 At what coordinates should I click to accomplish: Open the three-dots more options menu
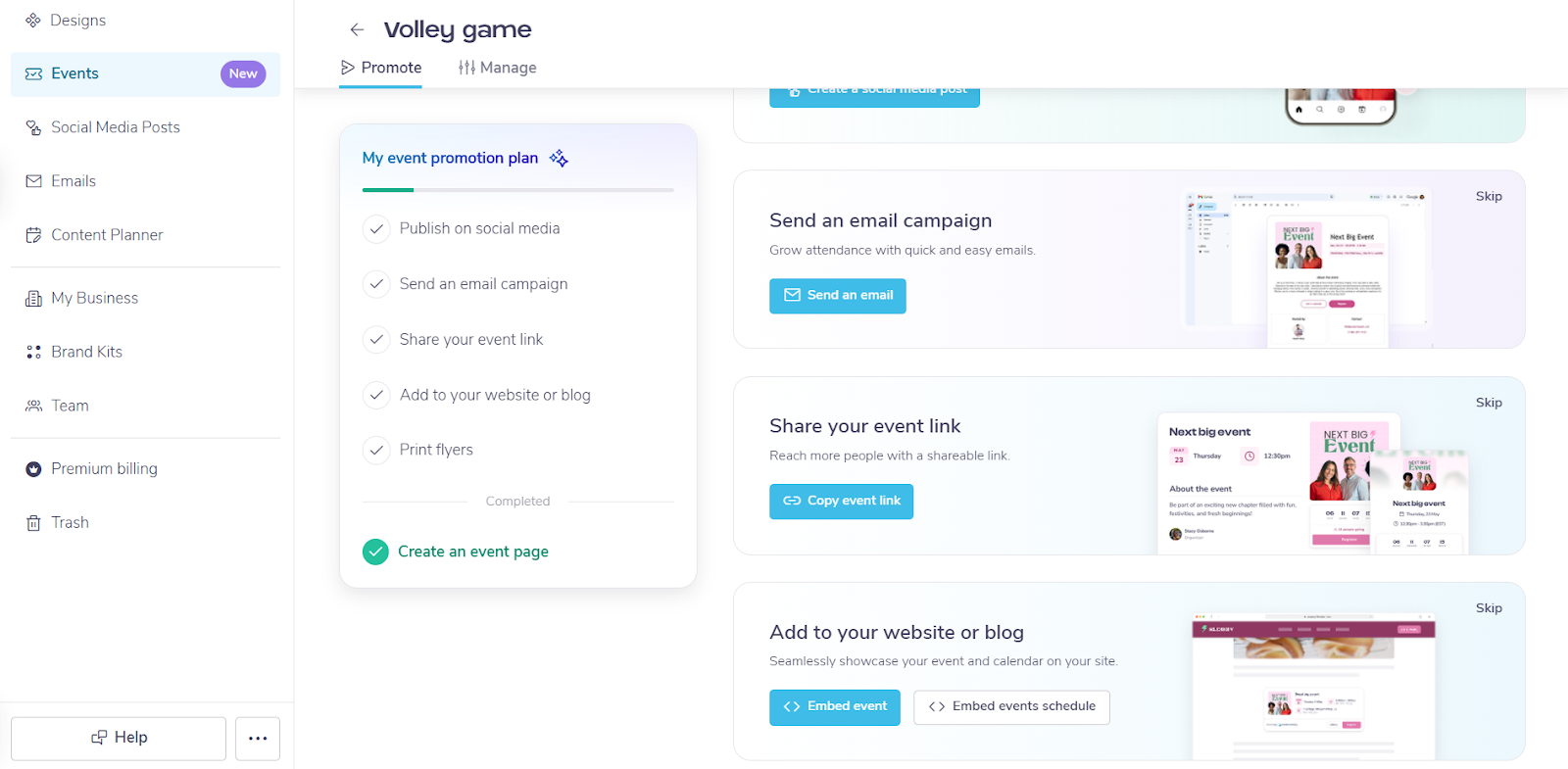tap(258, 739)
